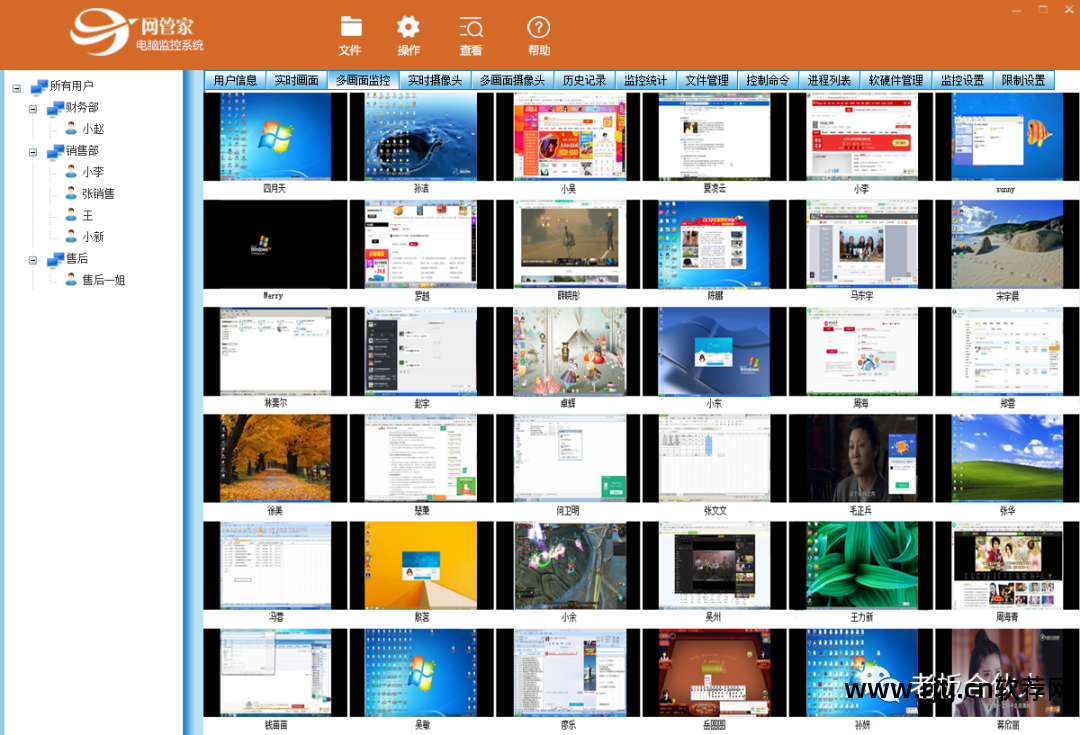Go to the 监控设置 tab

point(963,80)
